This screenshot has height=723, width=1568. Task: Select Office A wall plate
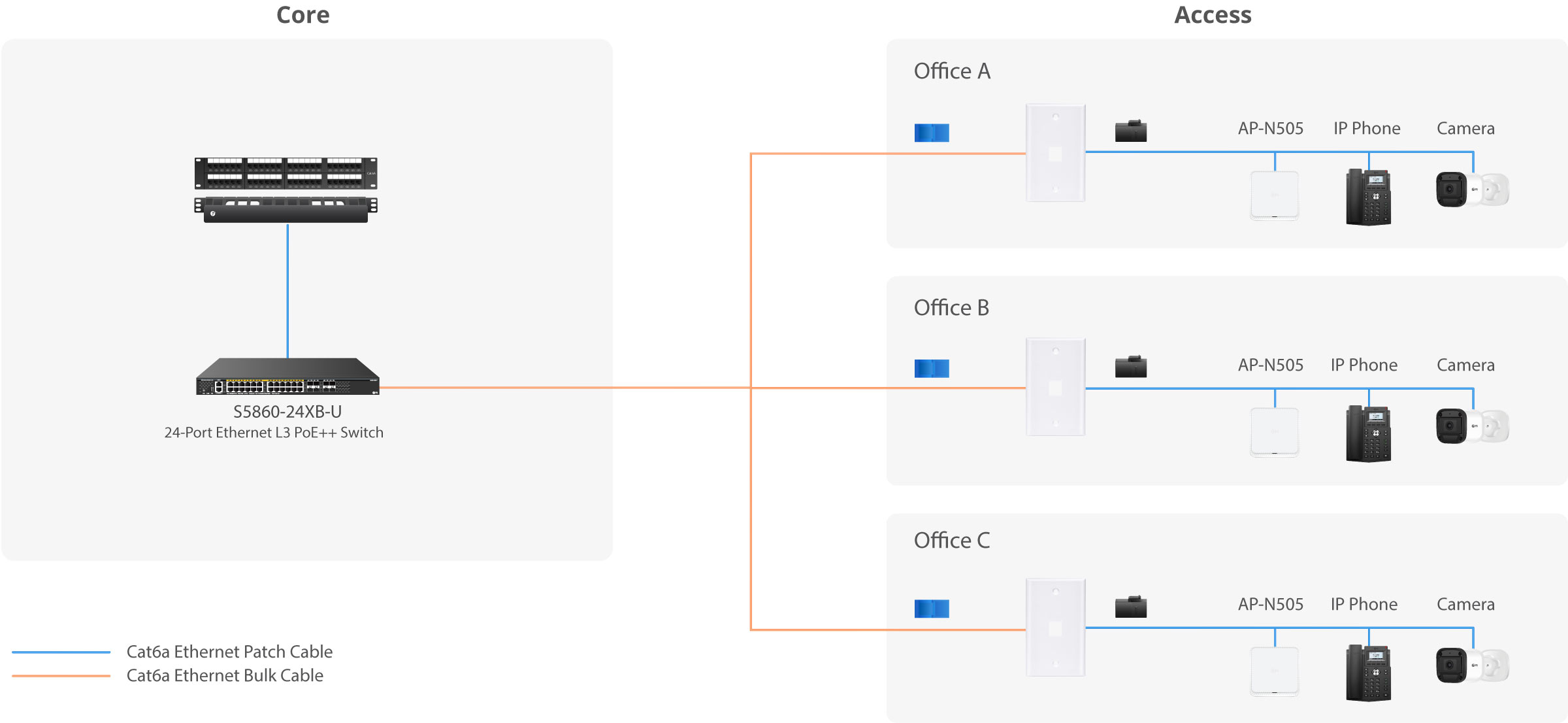click(1056, 153)
